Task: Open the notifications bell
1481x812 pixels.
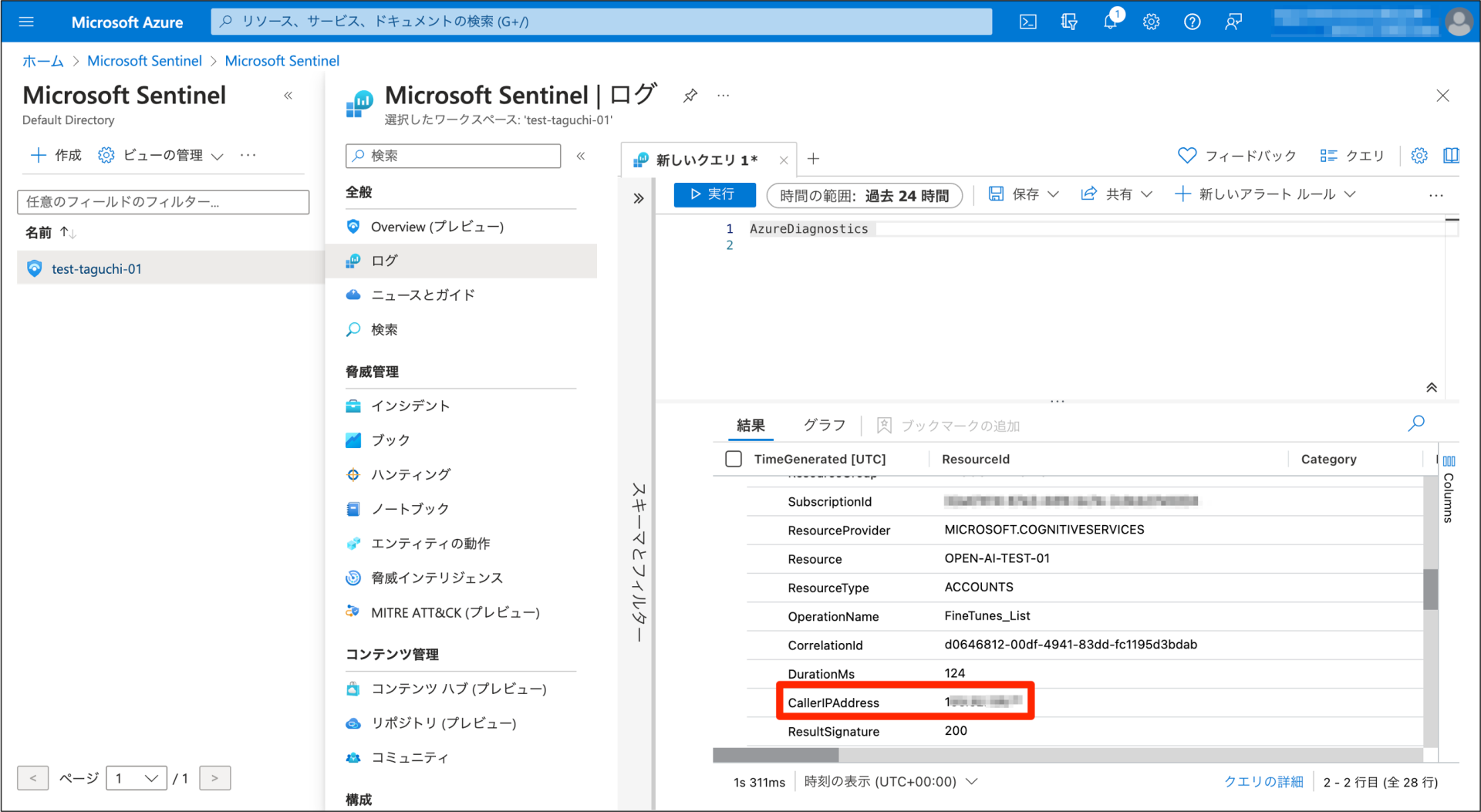Action: coord(1110,21)
